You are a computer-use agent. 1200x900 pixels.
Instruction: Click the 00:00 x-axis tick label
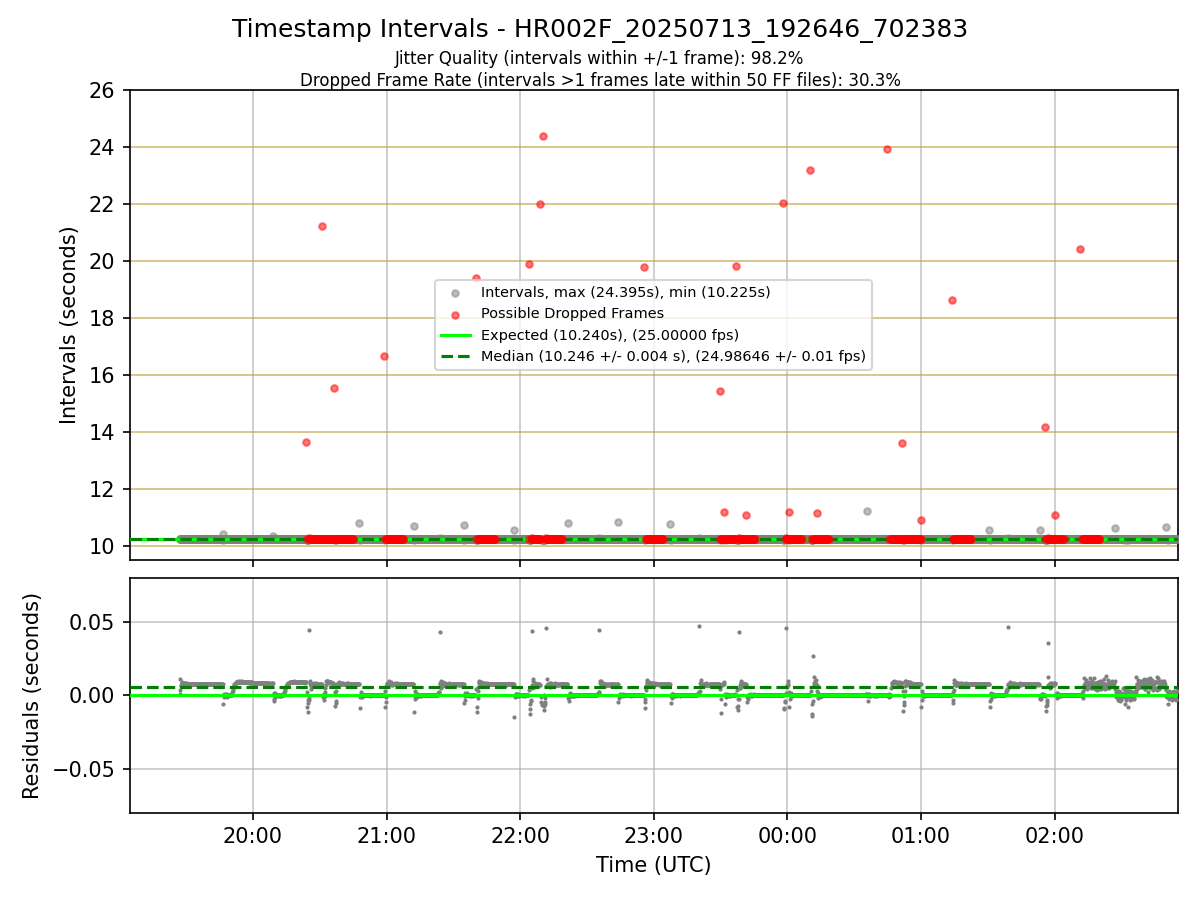(787, 836)
